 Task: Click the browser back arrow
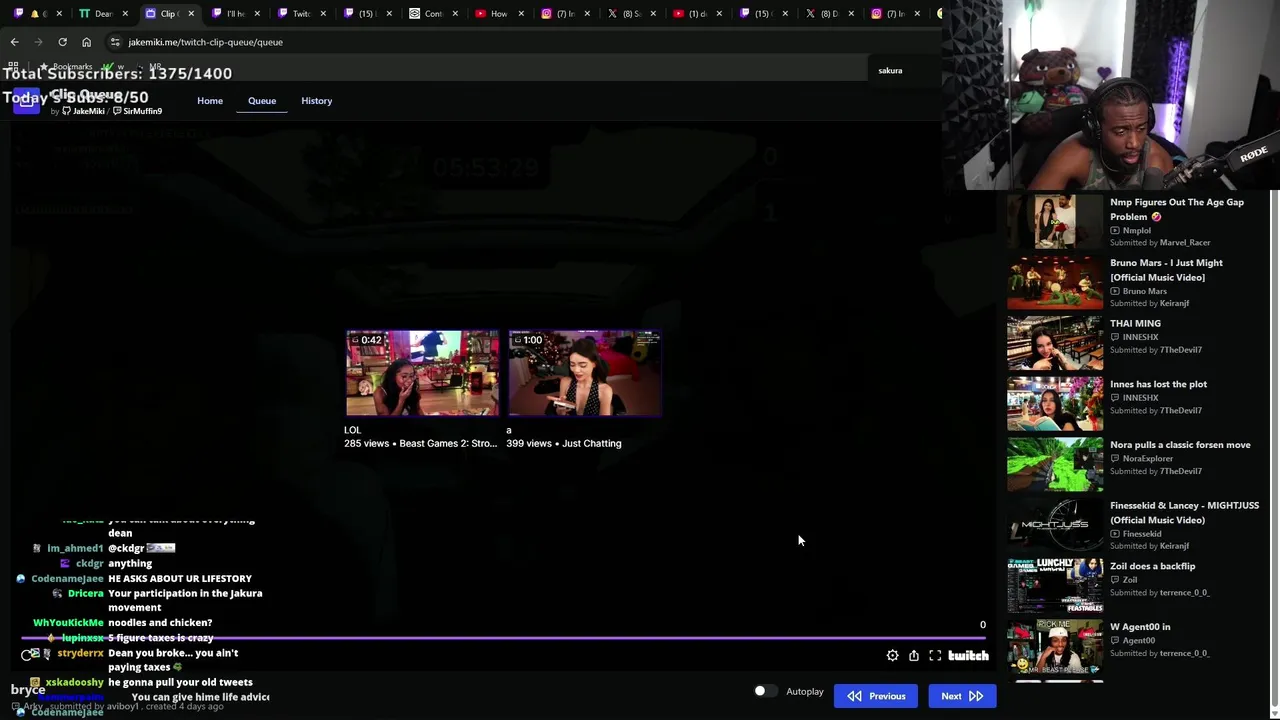click(x=14, y=42)
